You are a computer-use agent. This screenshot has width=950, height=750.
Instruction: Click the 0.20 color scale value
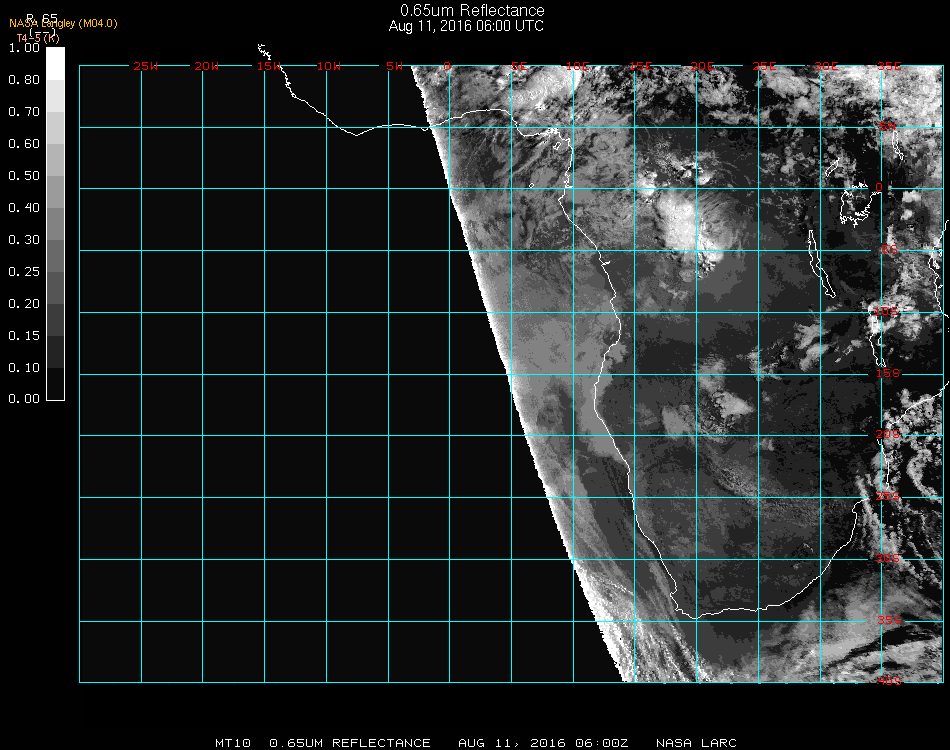click(x=24, y=304)
